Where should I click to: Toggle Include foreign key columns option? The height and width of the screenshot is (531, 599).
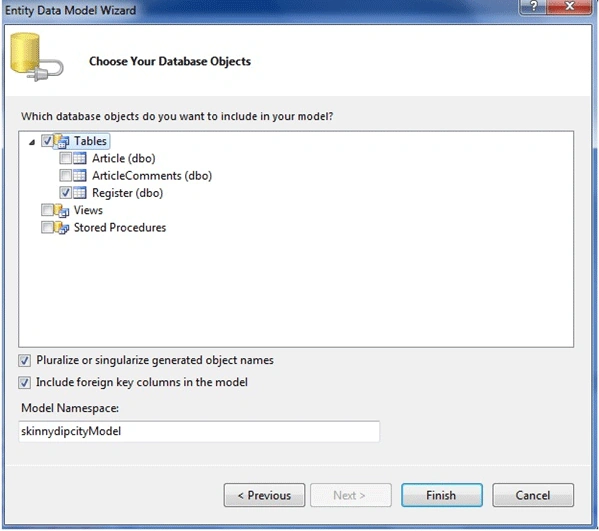24,382
